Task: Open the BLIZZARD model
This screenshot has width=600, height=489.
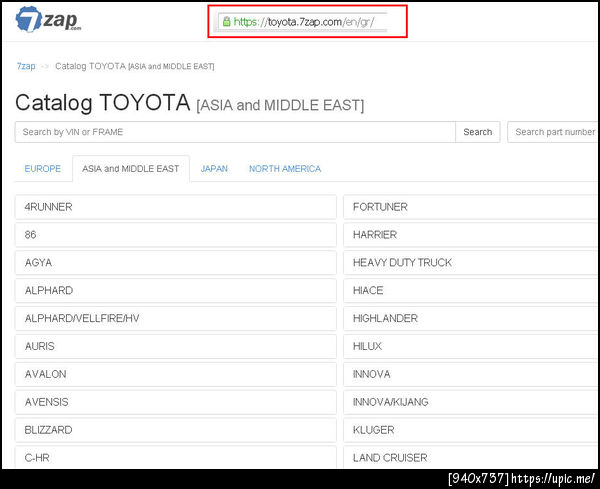Action: [176, 430]
